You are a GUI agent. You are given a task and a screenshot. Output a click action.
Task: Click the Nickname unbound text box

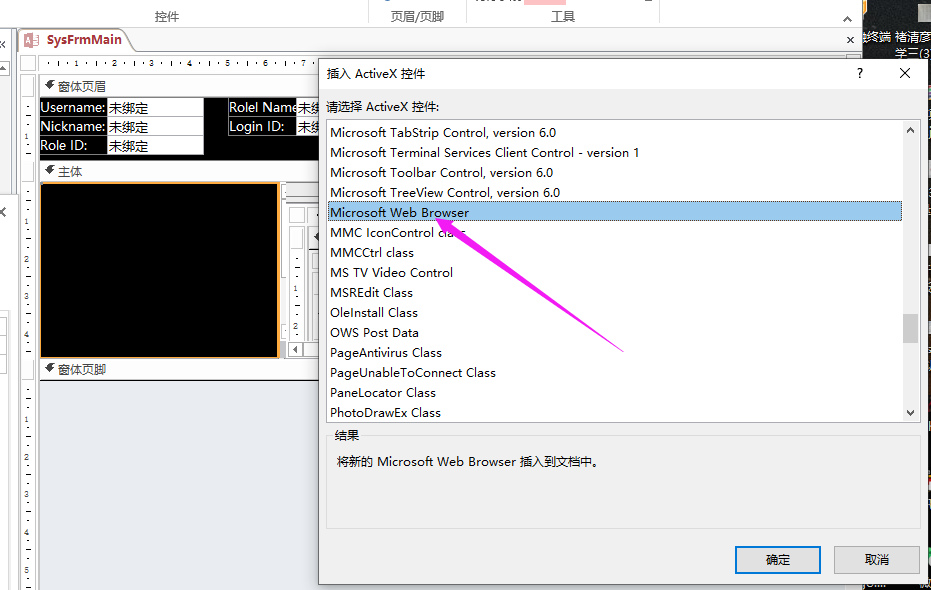[x=155, y=126]
